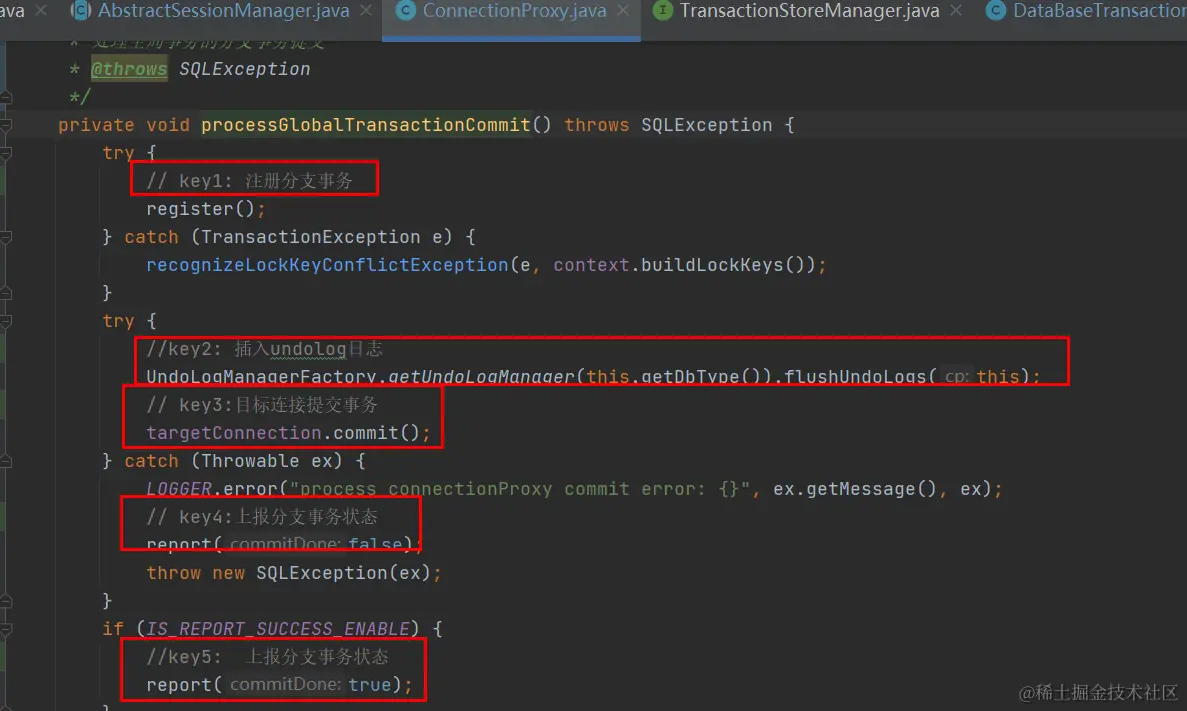The height and width of the screenshot is (711, 1187).
Task: Click the class icon on ConnectionProxy.java tab
Action: pyautogui.click(x=406, y=11)
